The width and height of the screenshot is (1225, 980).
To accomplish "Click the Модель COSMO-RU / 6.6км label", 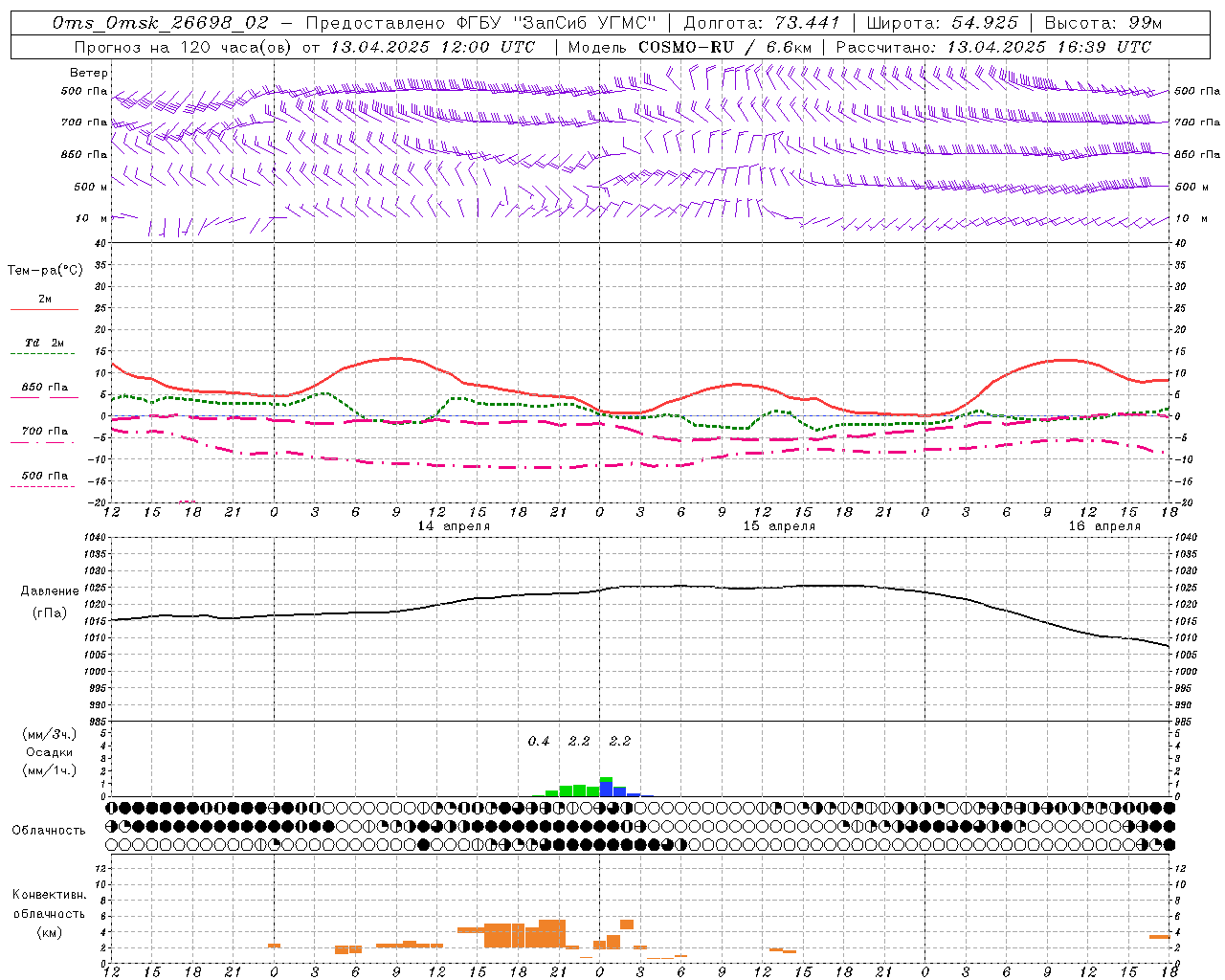I will pyautogui.click(x=690, y=47).
